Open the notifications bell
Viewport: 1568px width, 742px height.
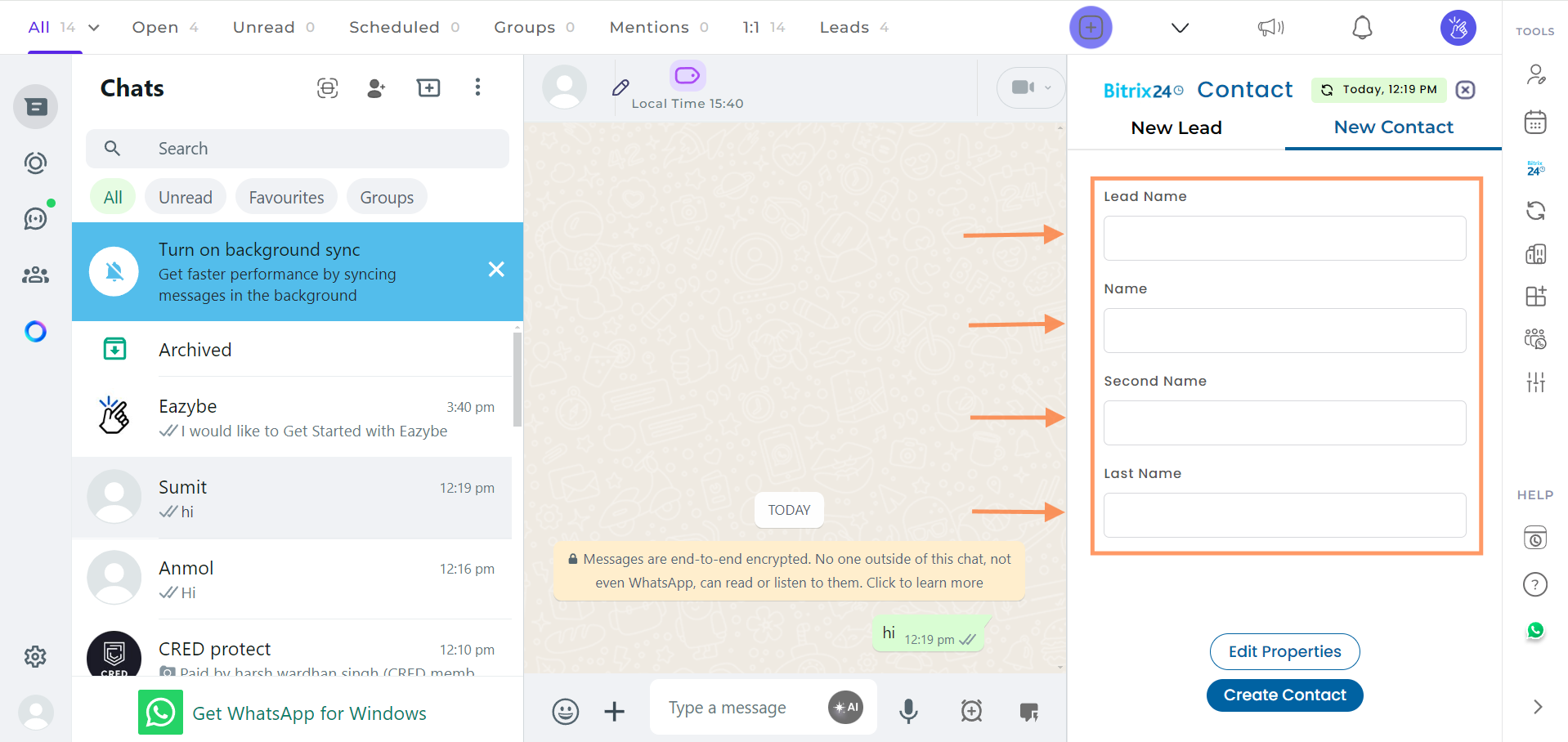1362,28
